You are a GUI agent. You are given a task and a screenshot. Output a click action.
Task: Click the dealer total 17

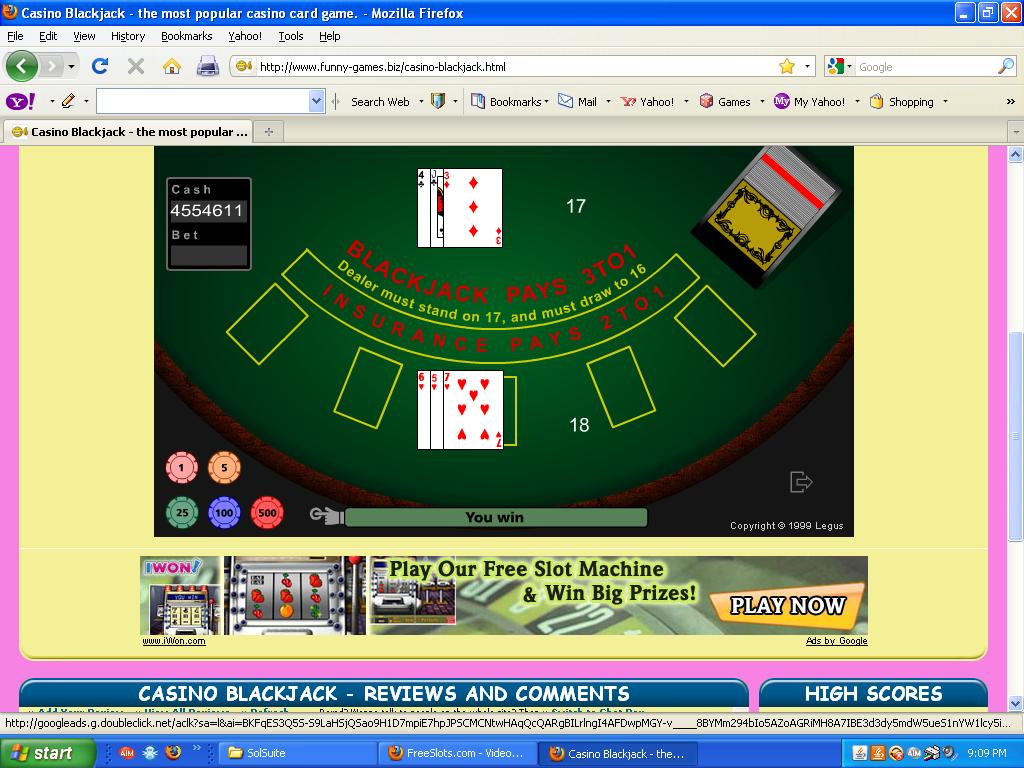[575, 206]
